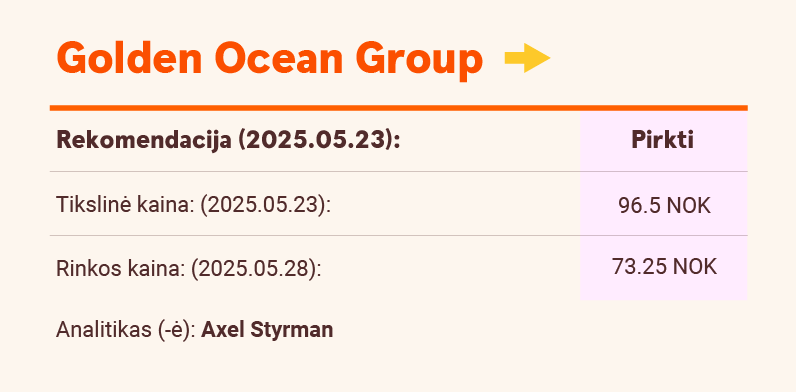Select the Rekomendacija label text
Image resolution: width=796 pixels, height=392 pixels.
tap(144, 140)
